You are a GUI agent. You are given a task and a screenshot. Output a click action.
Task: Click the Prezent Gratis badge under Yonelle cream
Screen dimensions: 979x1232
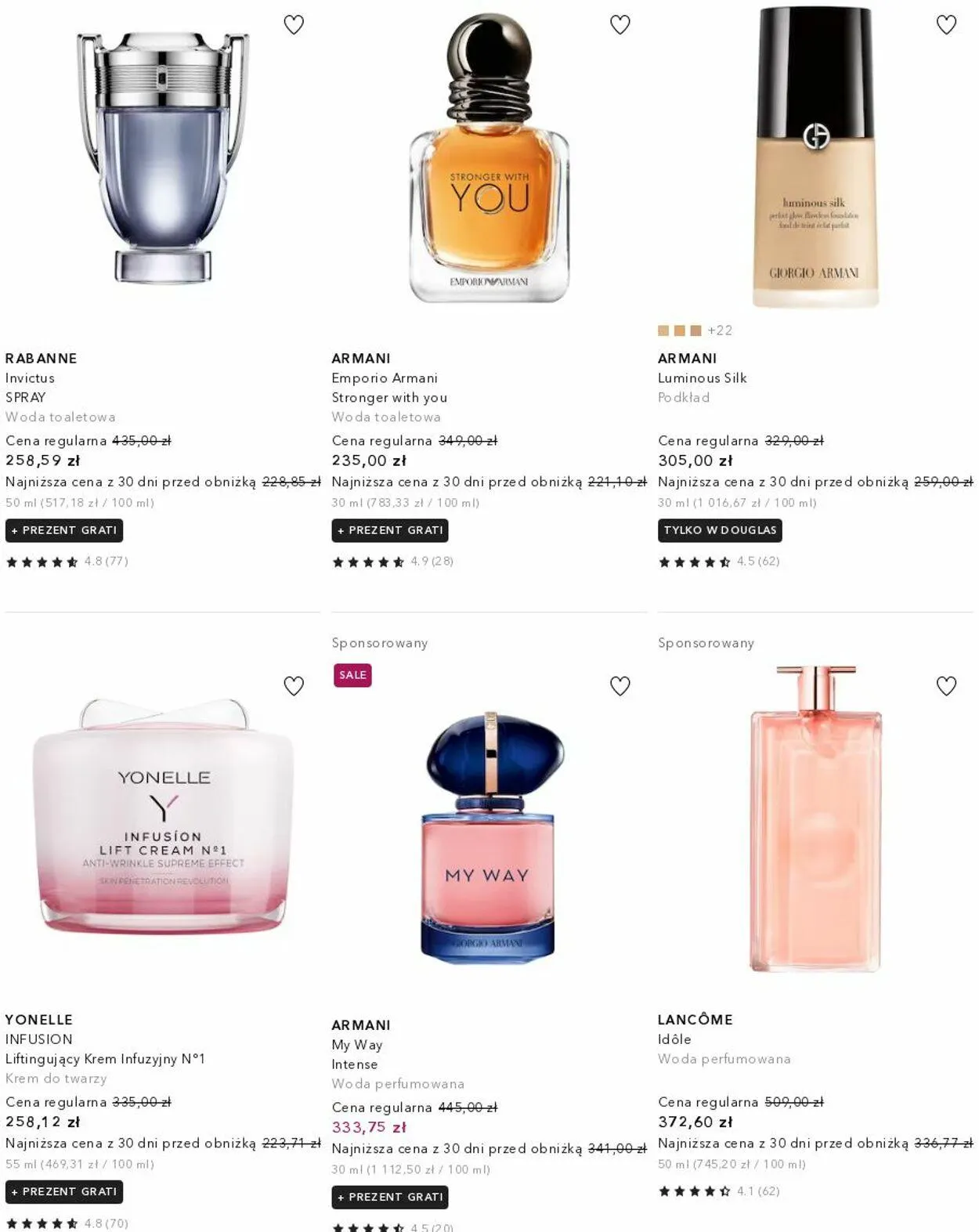[64, 1191]
